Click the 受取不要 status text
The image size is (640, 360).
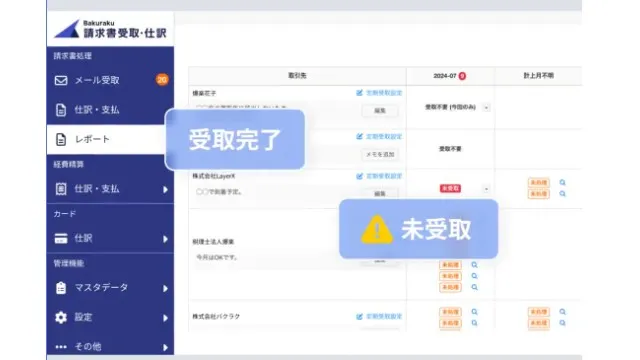coord(450,149)
